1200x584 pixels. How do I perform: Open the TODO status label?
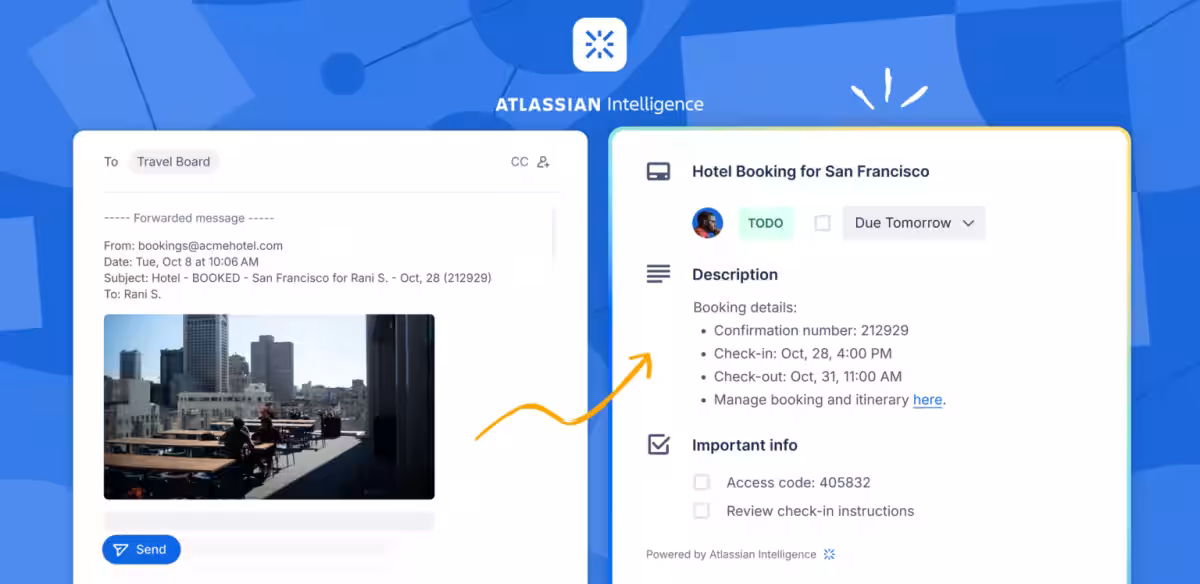(x=765, y=223)
